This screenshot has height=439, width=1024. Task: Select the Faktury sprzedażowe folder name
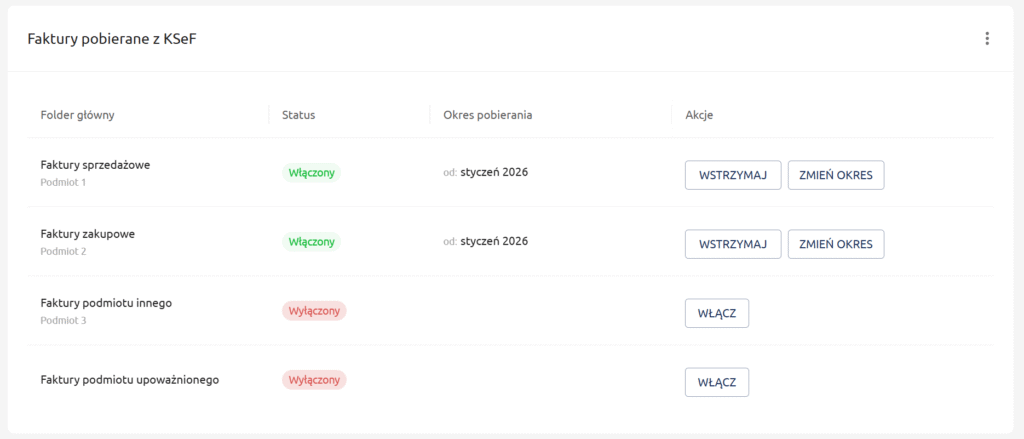click(x=95, y=165)
